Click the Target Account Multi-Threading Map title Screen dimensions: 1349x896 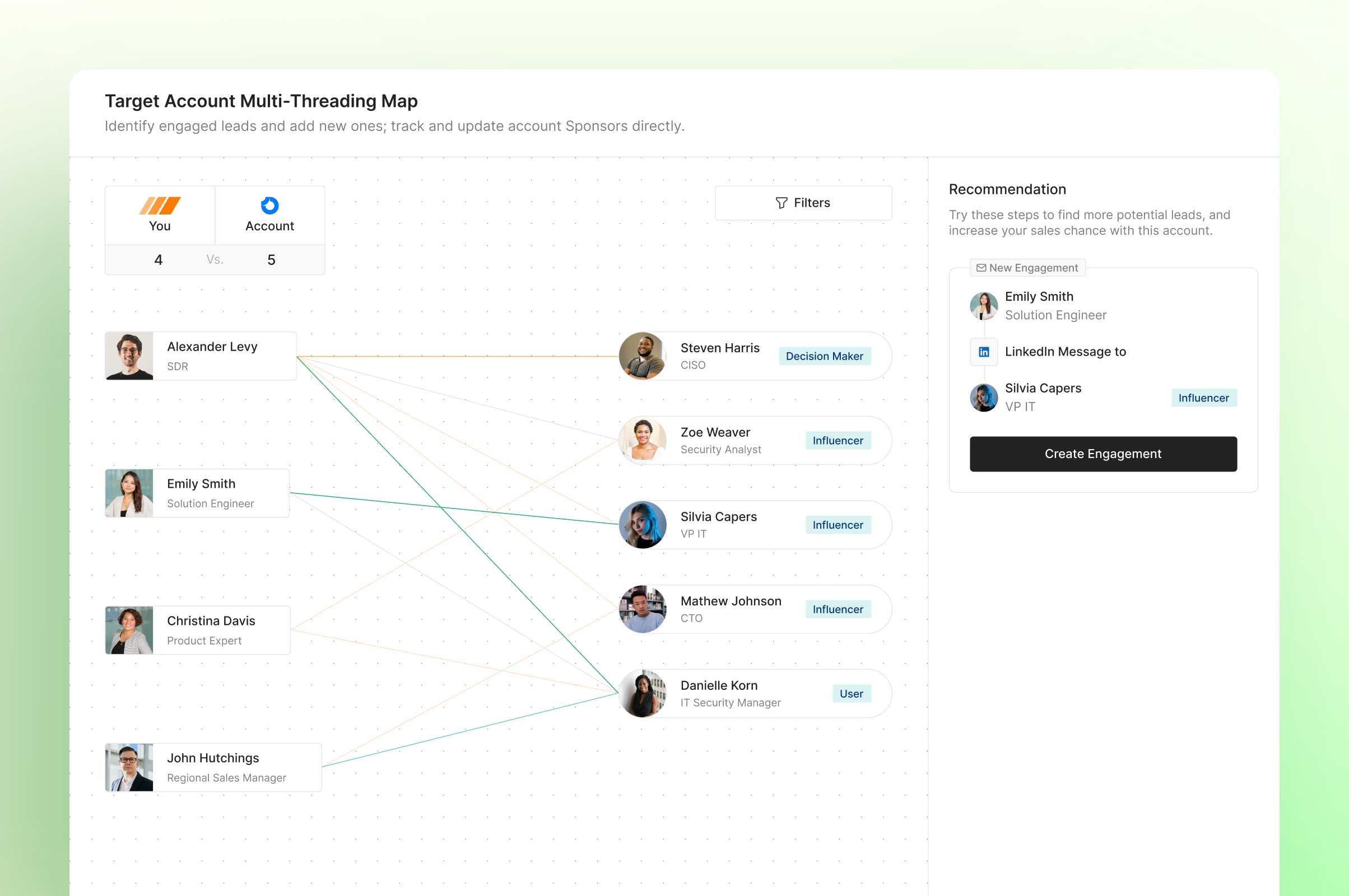click(261, 101)
